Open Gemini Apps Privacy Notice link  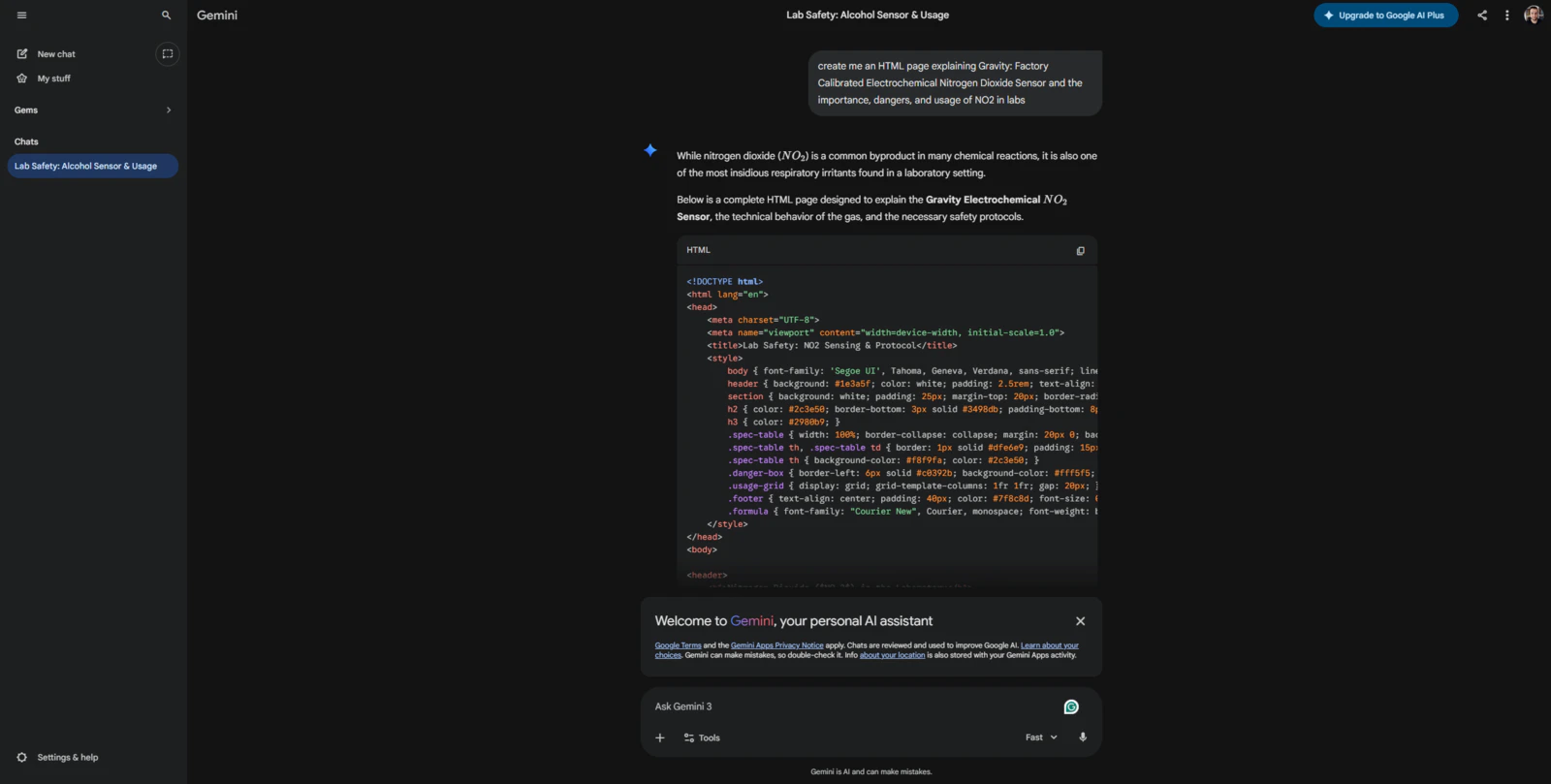click(777, 645)
